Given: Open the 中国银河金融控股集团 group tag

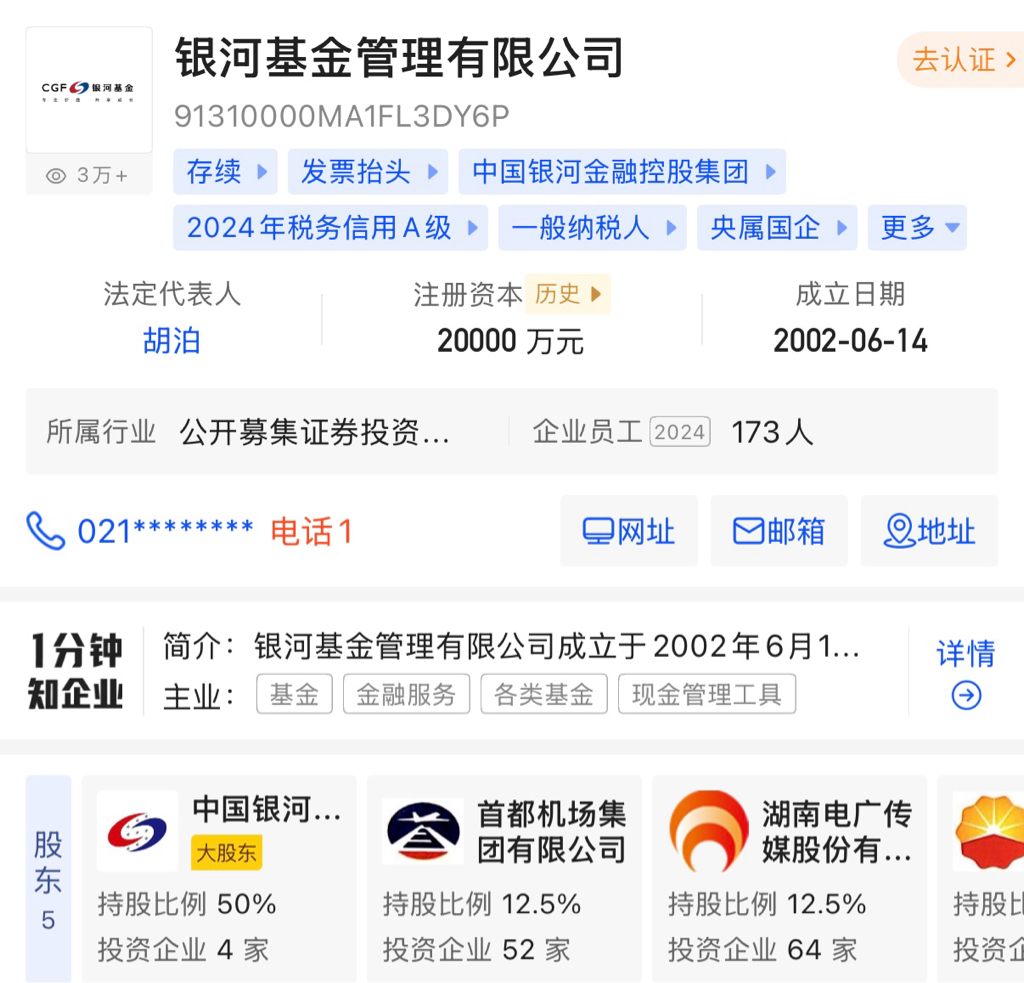Looking at the screenshot, I should pos(622,172).
